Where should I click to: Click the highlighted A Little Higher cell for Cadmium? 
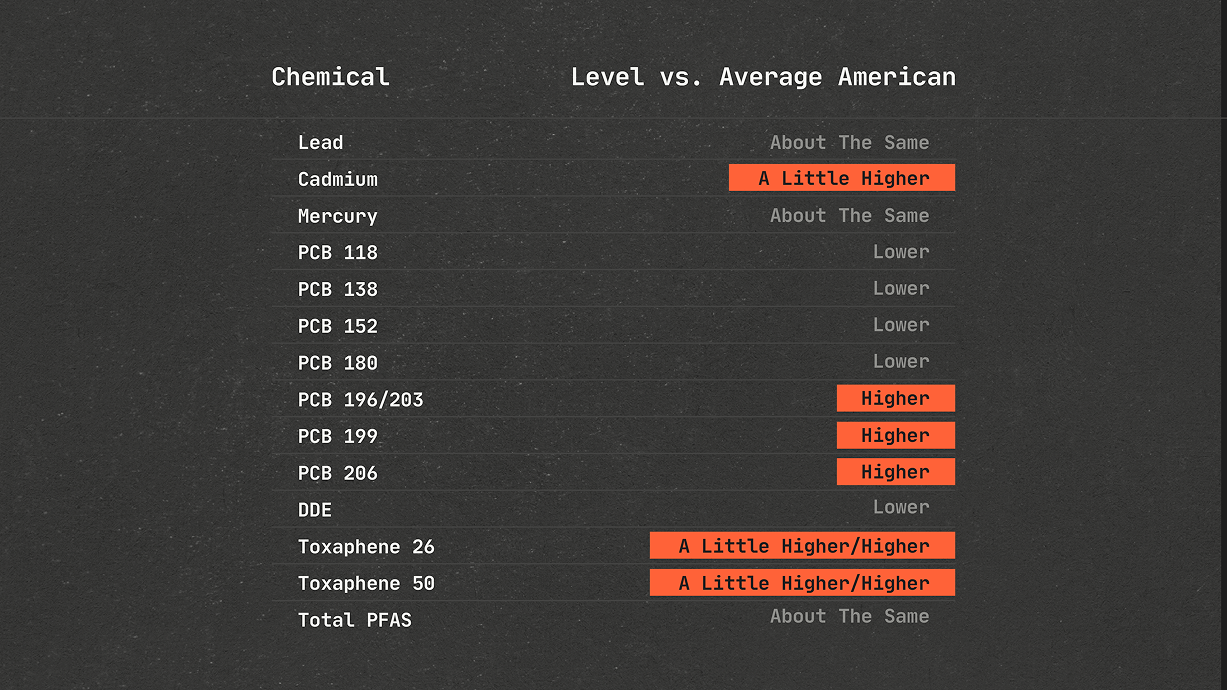[841, 178]
